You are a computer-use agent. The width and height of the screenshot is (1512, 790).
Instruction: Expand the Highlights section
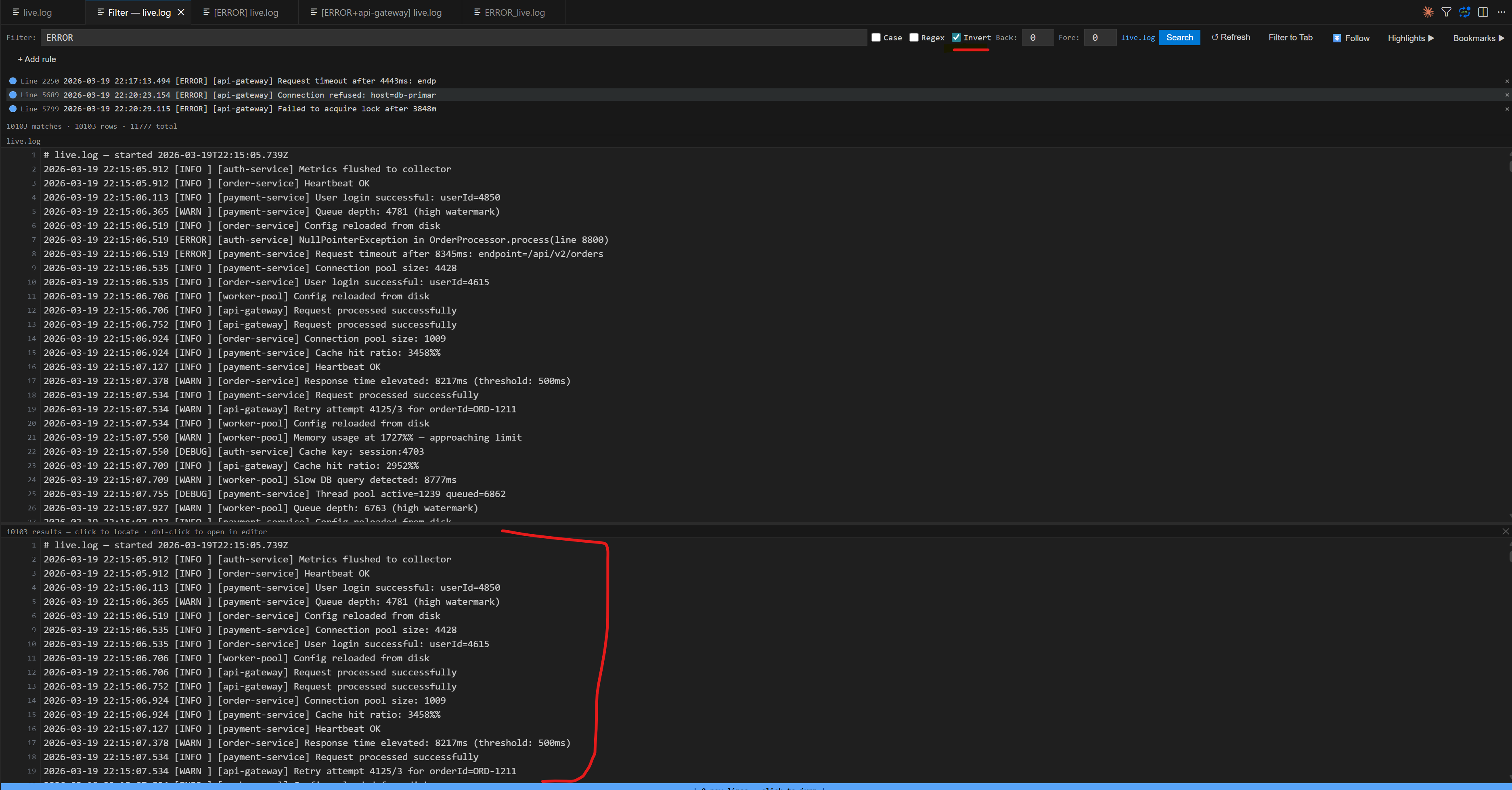click(1410, 38)
